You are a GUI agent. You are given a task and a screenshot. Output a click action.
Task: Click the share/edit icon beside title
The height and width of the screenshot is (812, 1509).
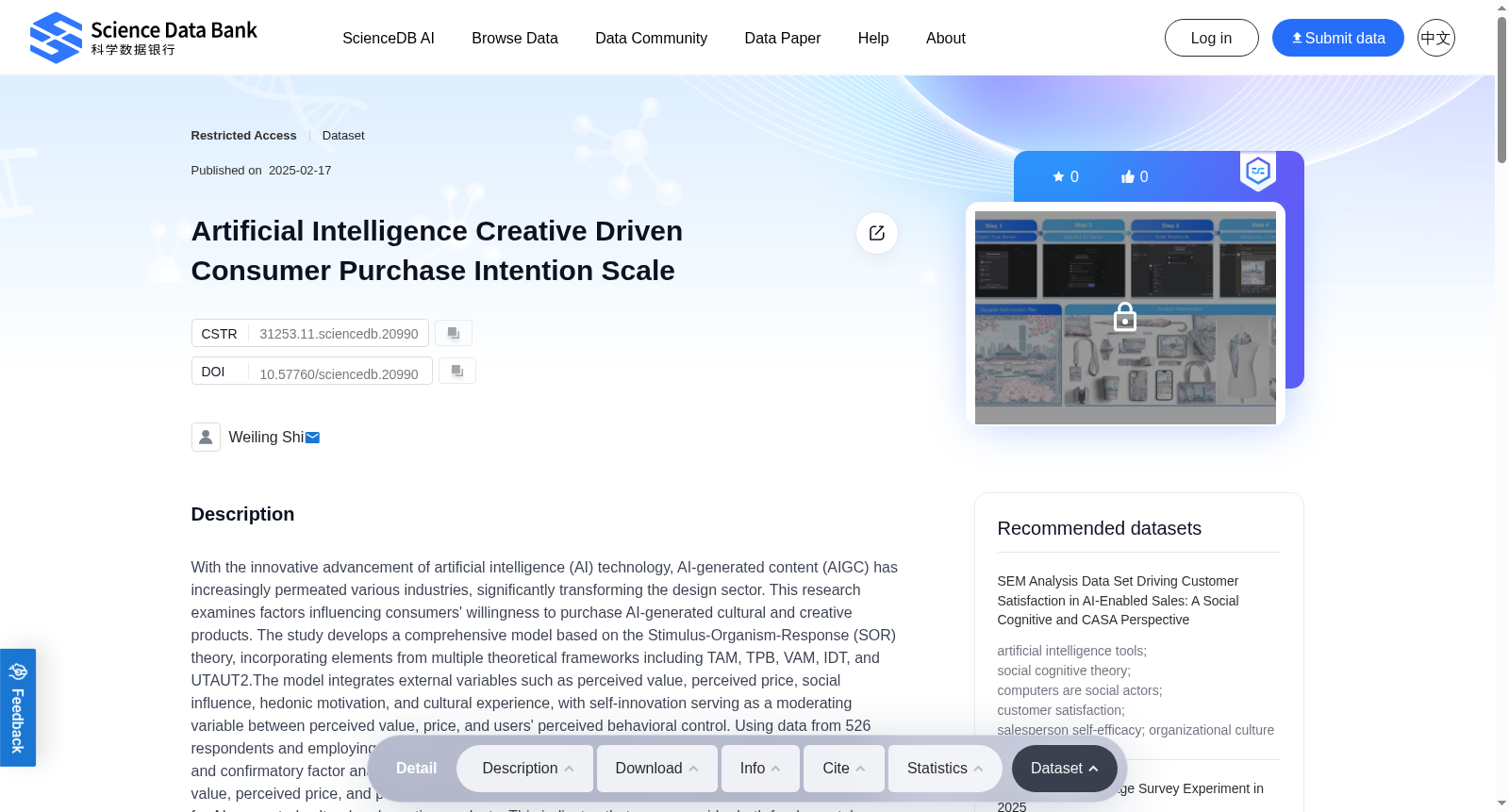click(x=877, y=233)
